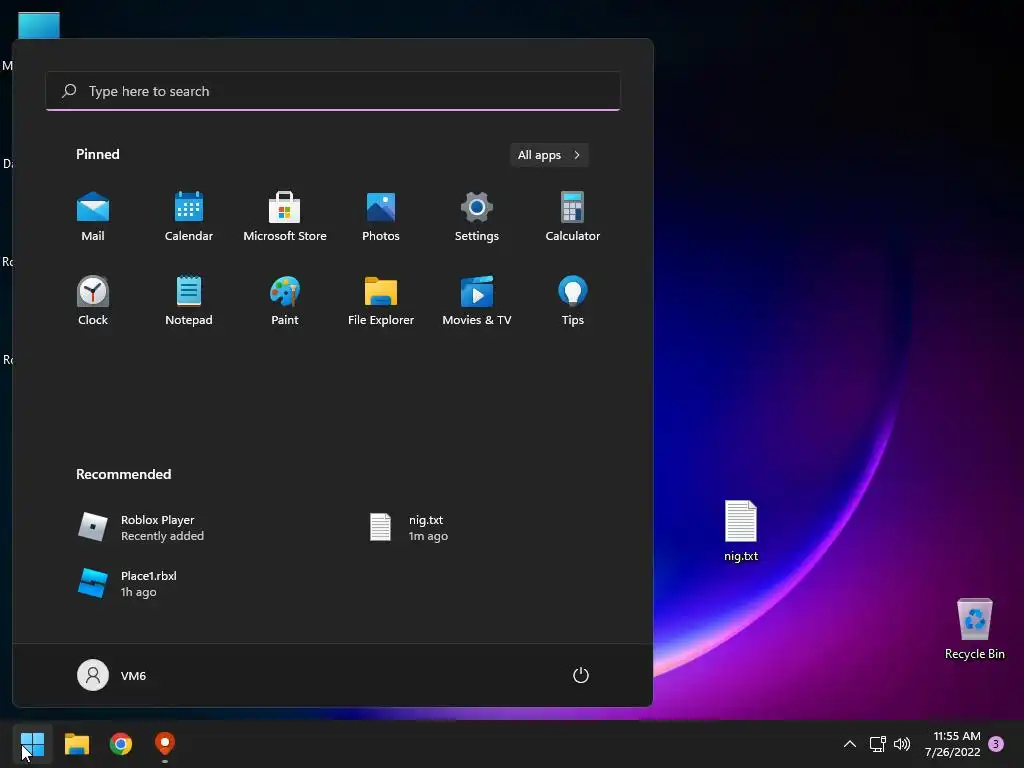
Task: Select the nig.txt desktop file
Action: tap(741, 531)
